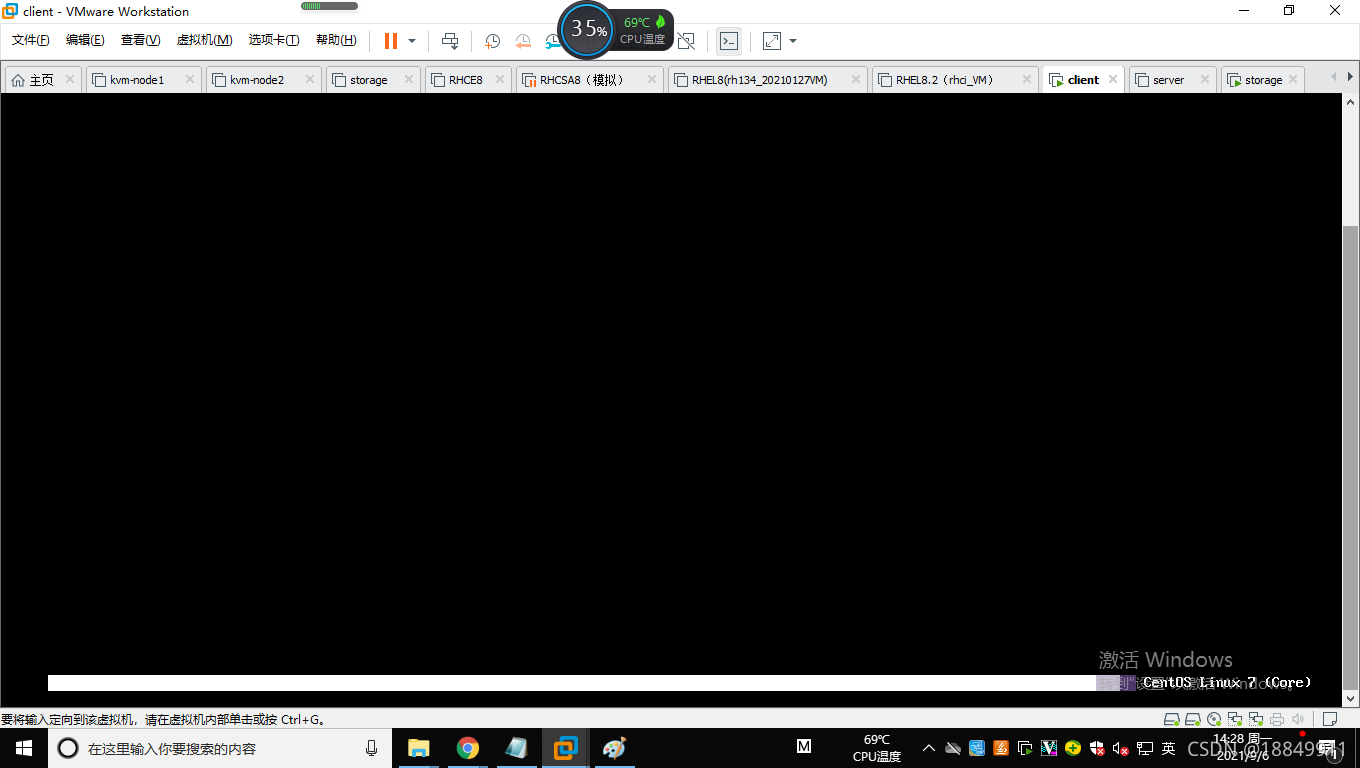Close the RHCSA8（模拟）tab
The height and width of the screenshot is (768, 1360).
tap(652, 80)
